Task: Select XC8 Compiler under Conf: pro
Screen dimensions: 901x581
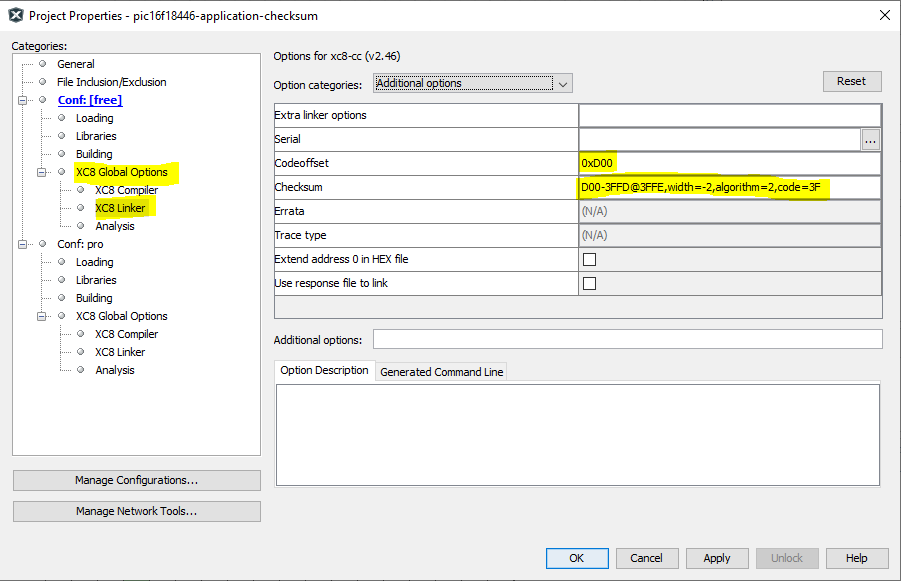Action: click(x=126, y=334)
